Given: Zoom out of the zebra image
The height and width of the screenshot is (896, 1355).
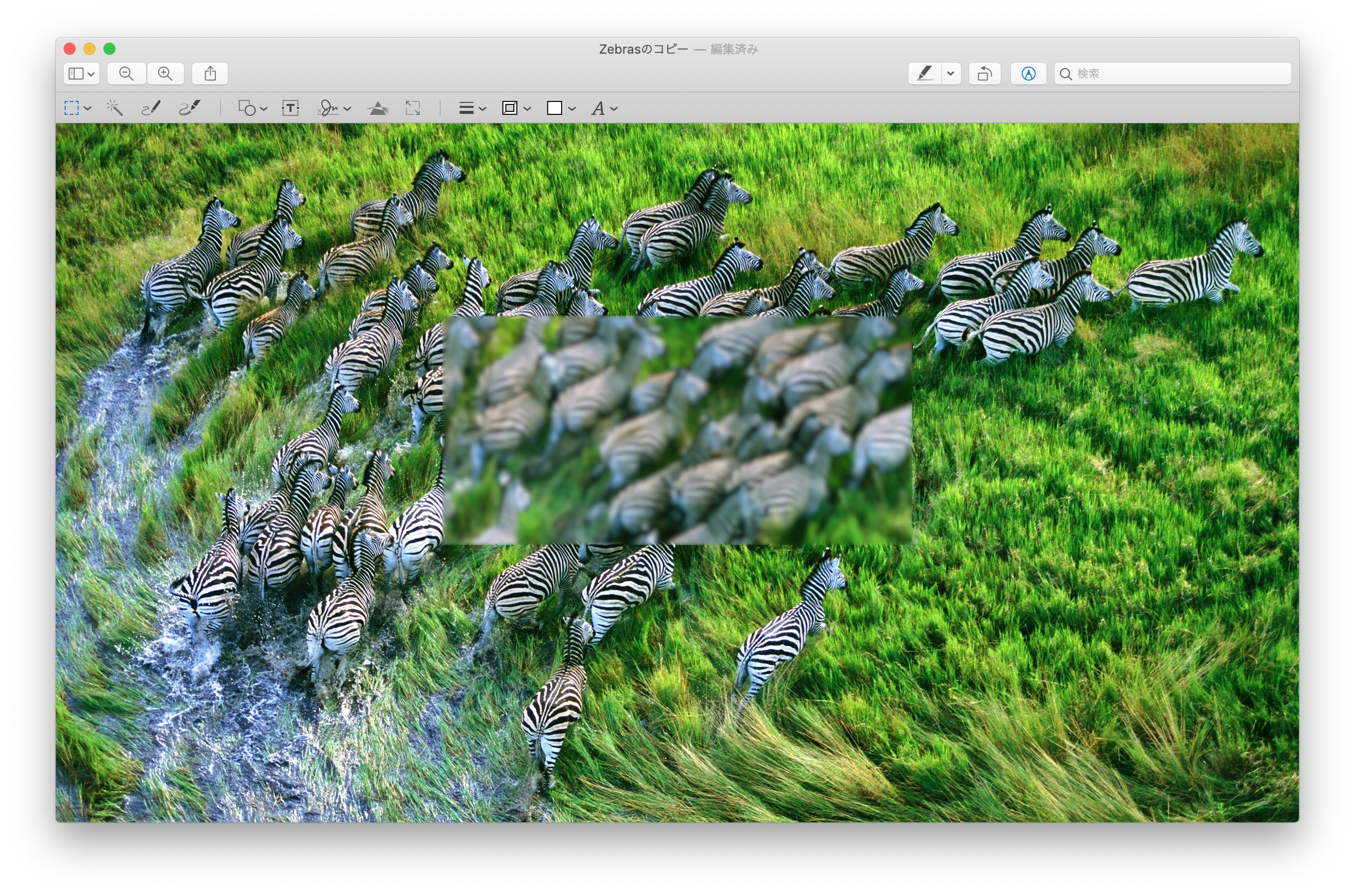Looking at the screenshot, I should 127,74.
